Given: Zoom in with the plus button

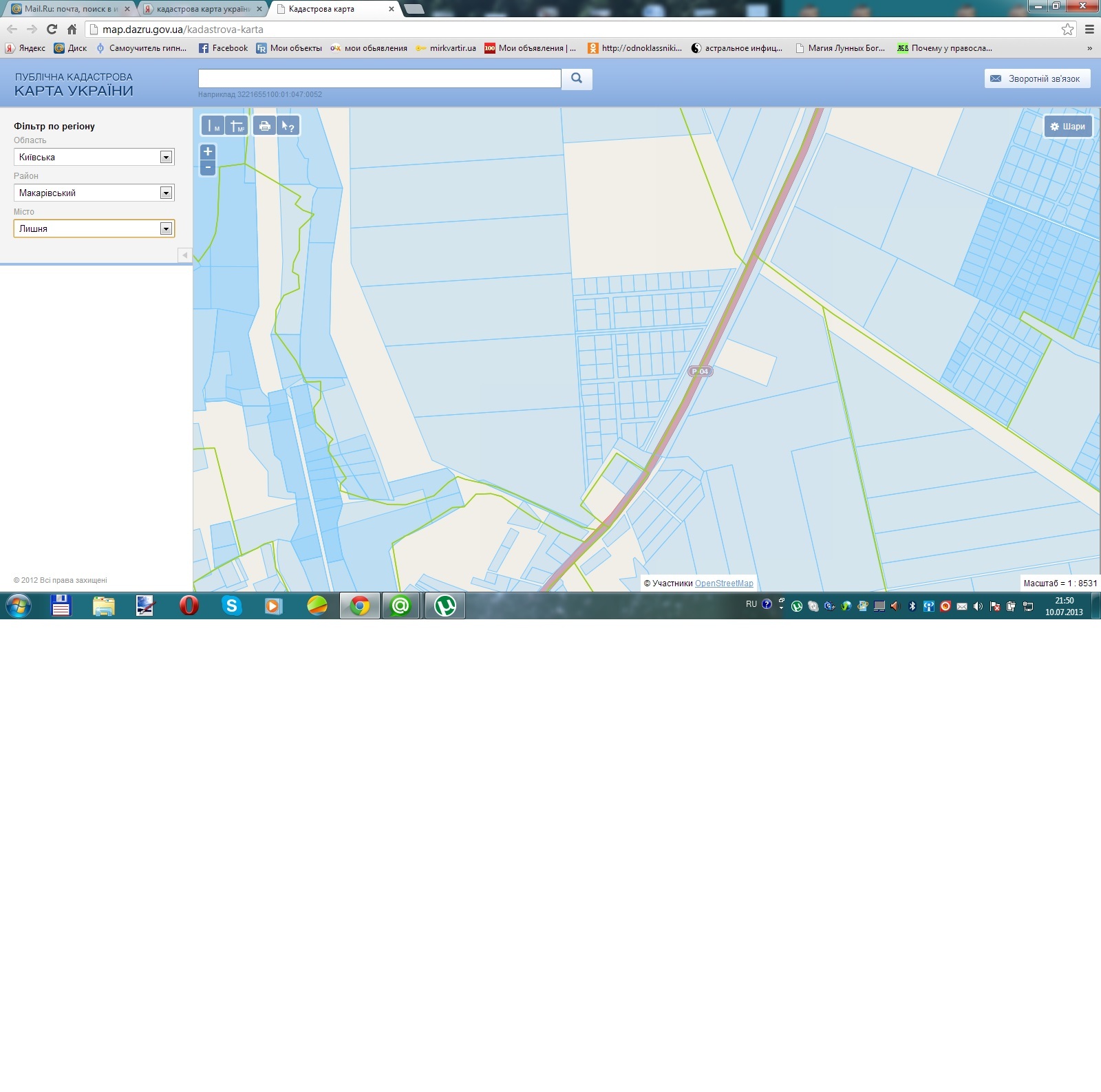Looking at the screenshot, I should click(x=208, y=152).
